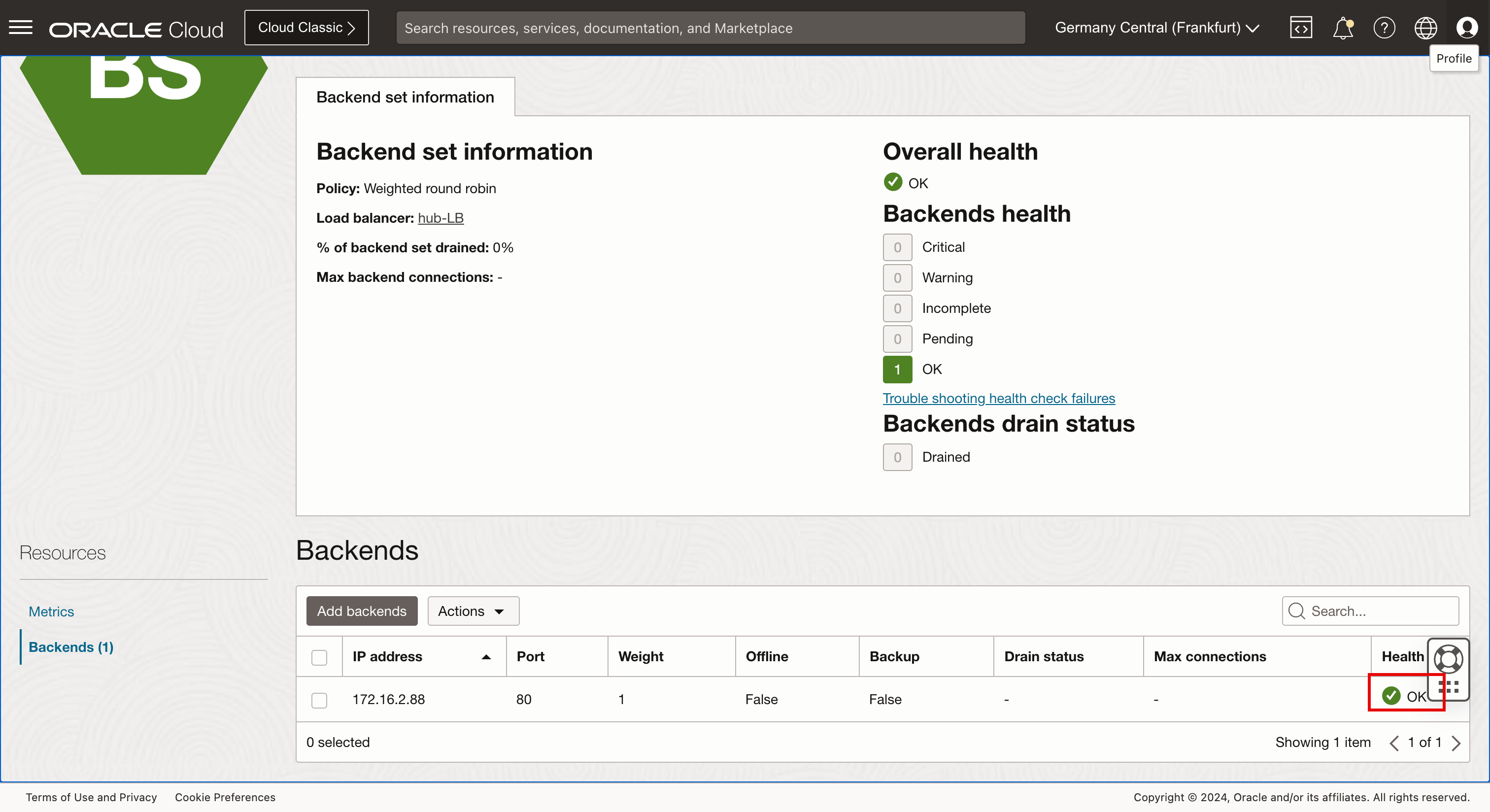Open the Germany Central (Frankfurt) region selector
The height and width of the screenshot is (812, 1490).
[x=1156, y=28]
